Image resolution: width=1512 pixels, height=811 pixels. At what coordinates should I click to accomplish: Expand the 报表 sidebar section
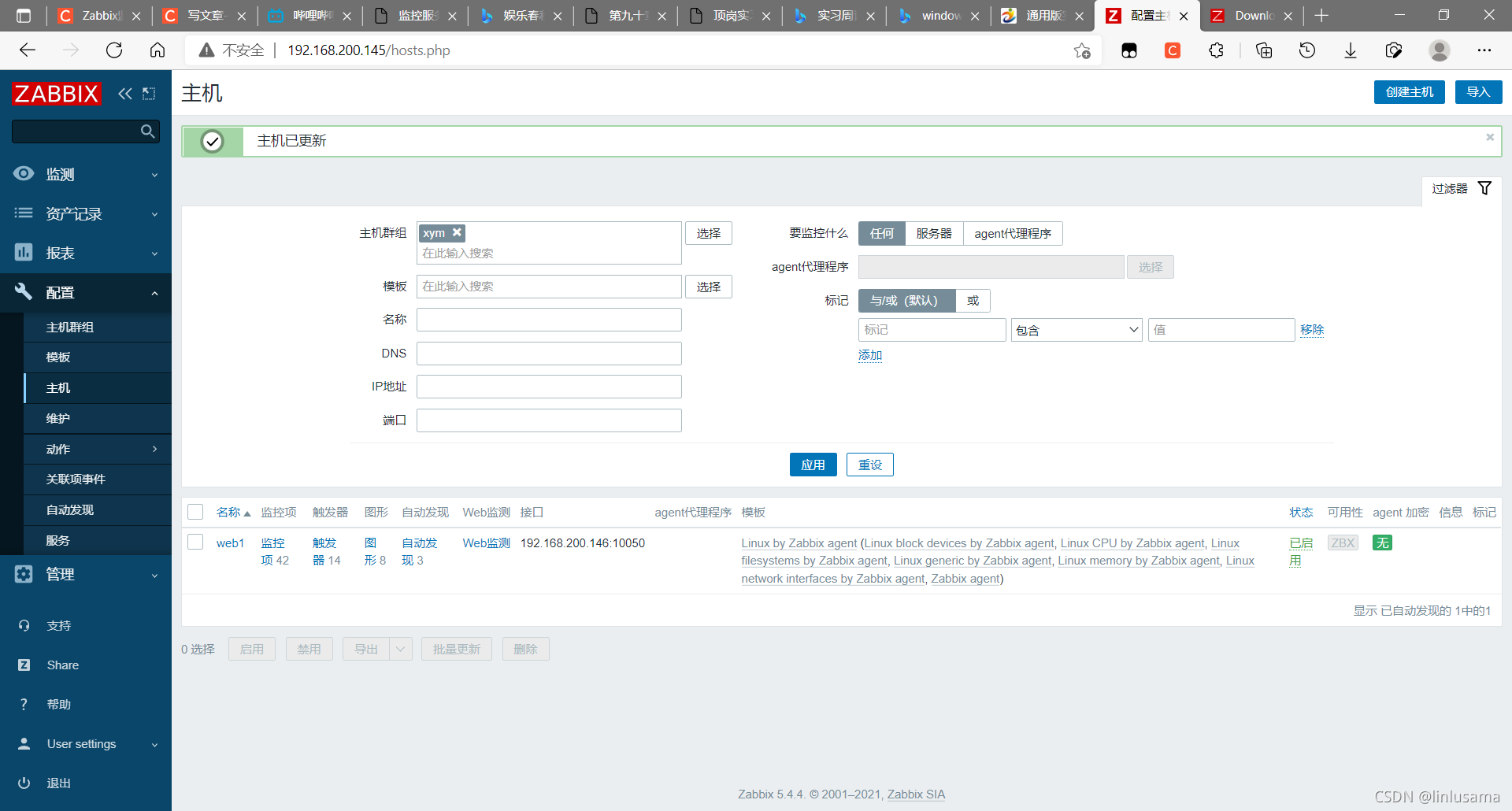86,253
